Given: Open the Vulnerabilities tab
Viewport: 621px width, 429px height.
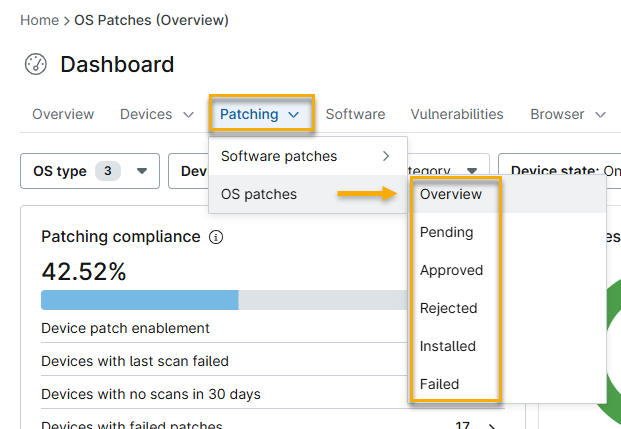Looking at the screenshot, I should click(x=457, y=114).
